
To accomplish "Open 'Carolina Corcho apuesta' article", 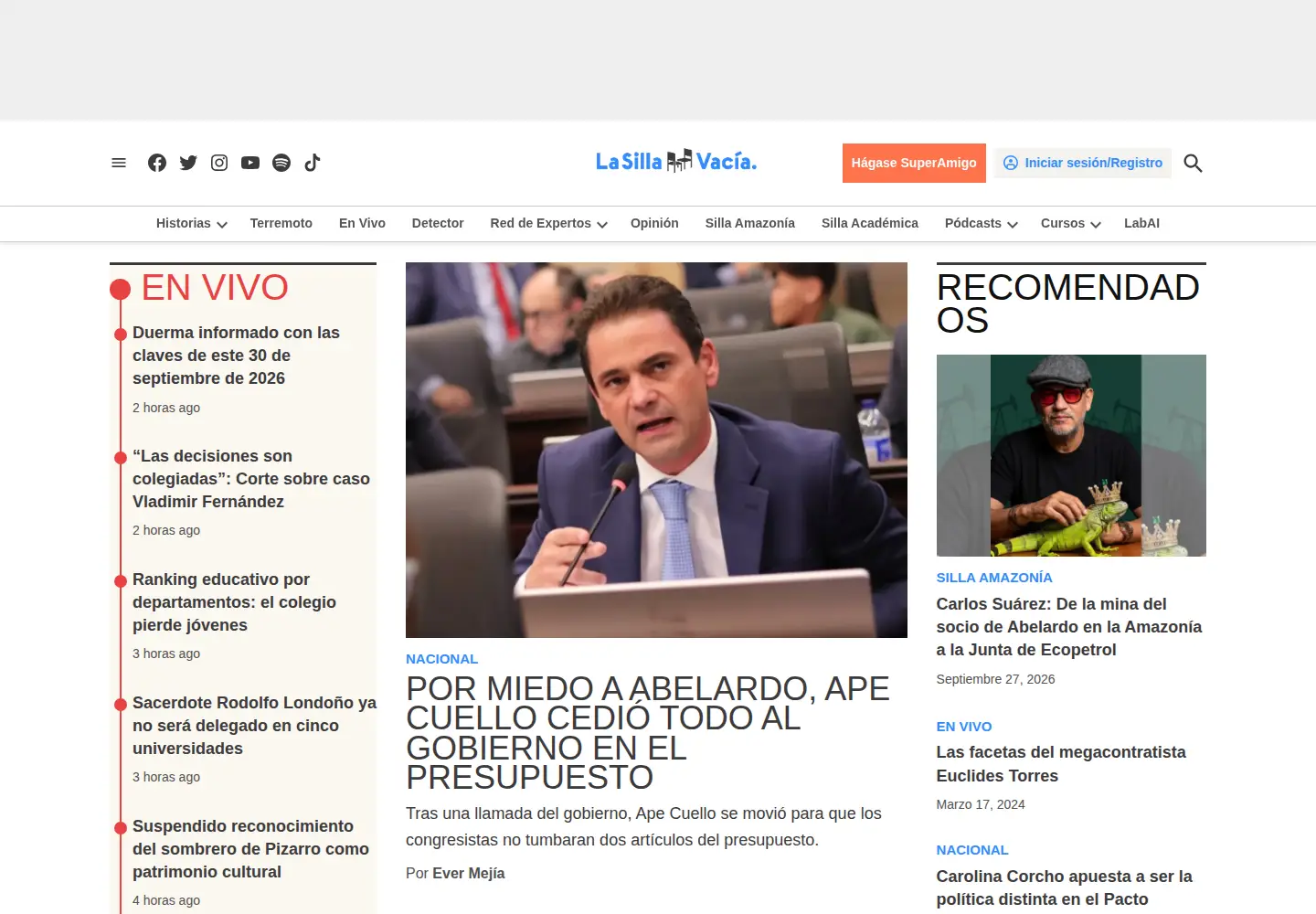I will click(x=1065, y=887).
